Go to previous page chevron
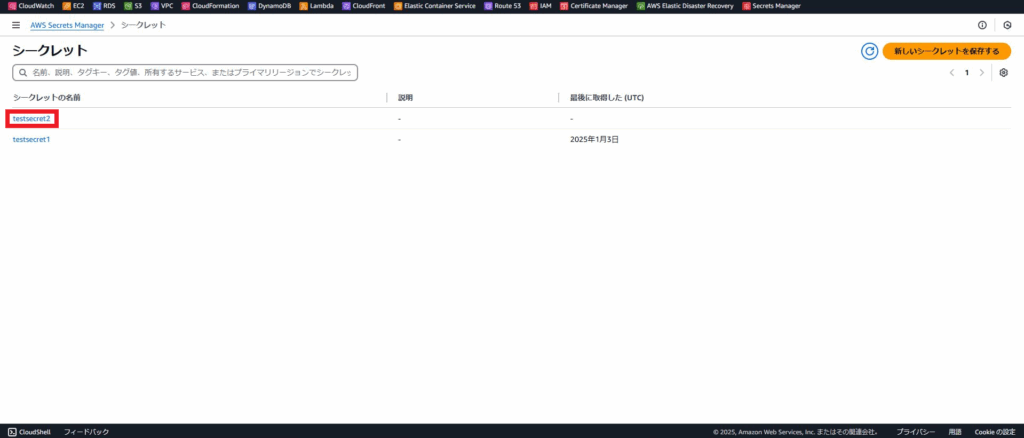1024x438 pixels. point(951,73)
